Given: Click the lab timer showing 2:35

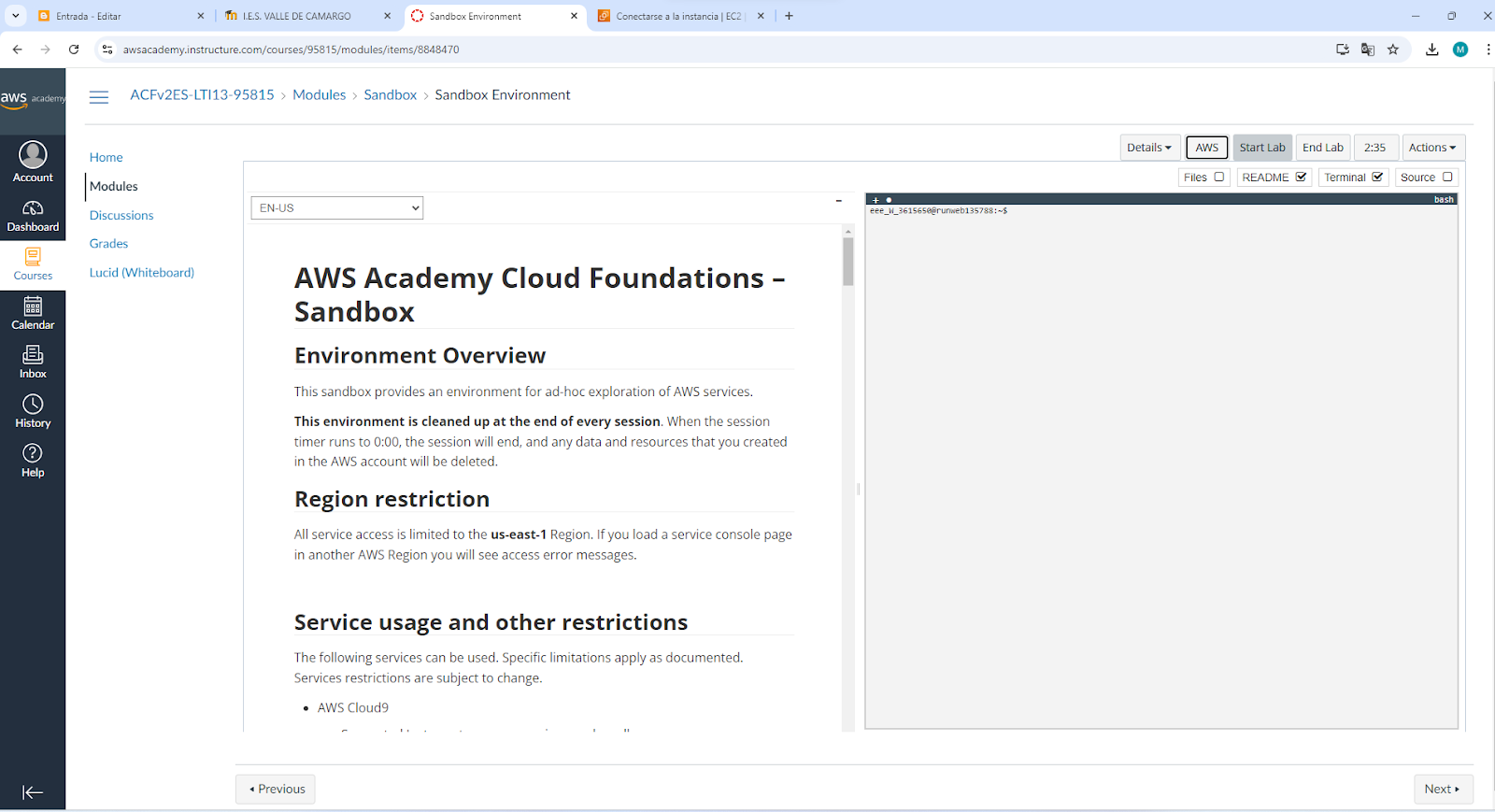Looking at the screenshot, I should [1375, 148].
